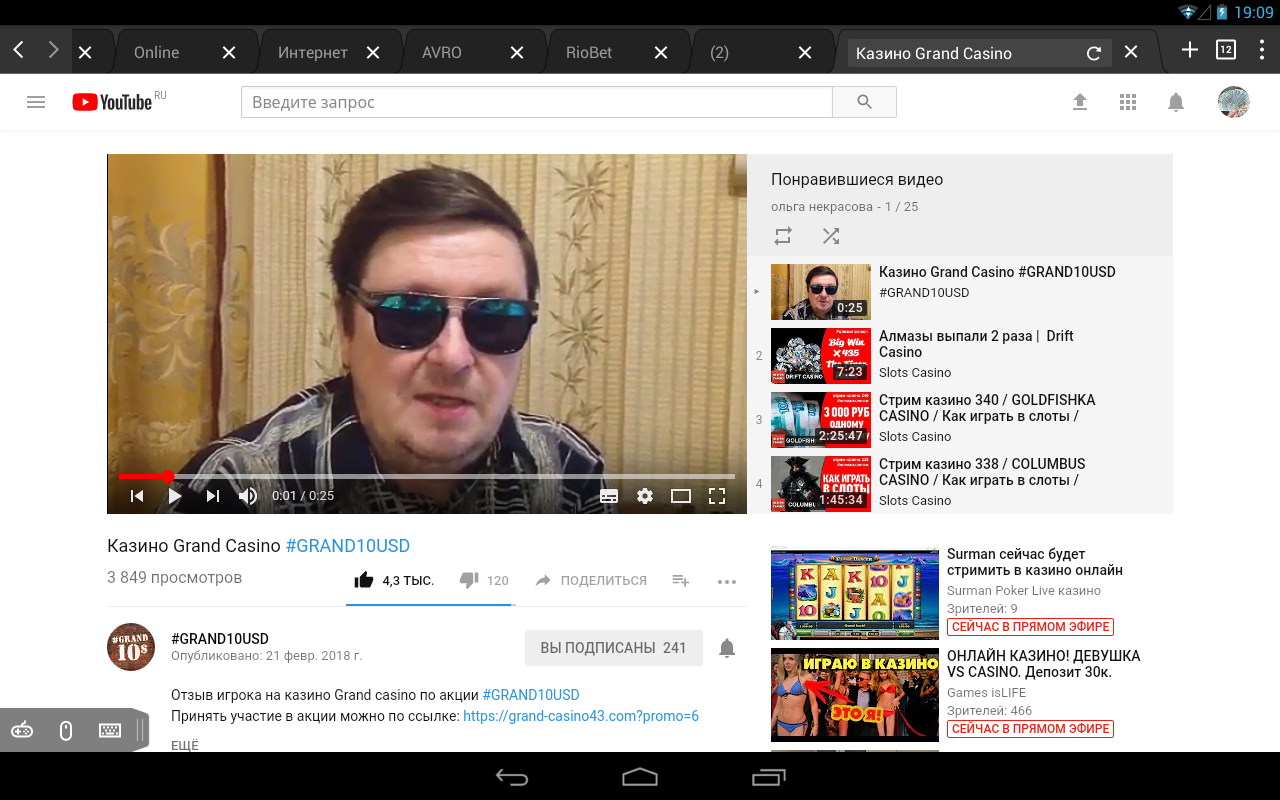Click the search magnifier button
1280x800 pixels.
[x=864, y=102]
